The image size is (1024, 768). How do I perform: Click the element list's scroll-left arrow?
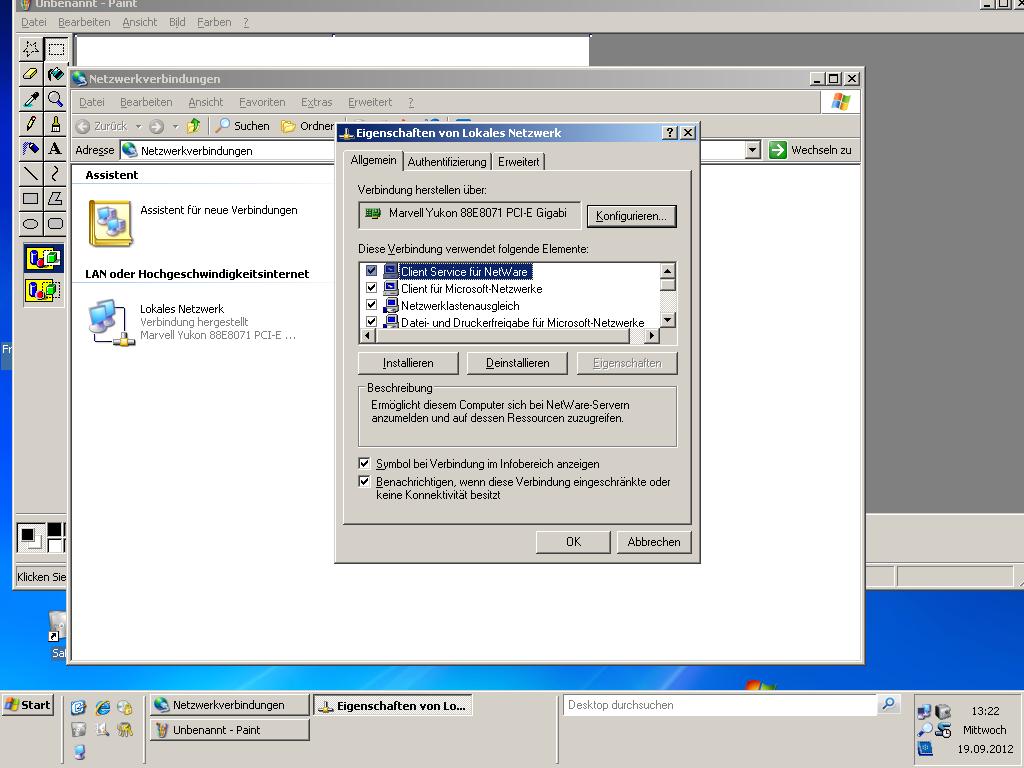367,336
